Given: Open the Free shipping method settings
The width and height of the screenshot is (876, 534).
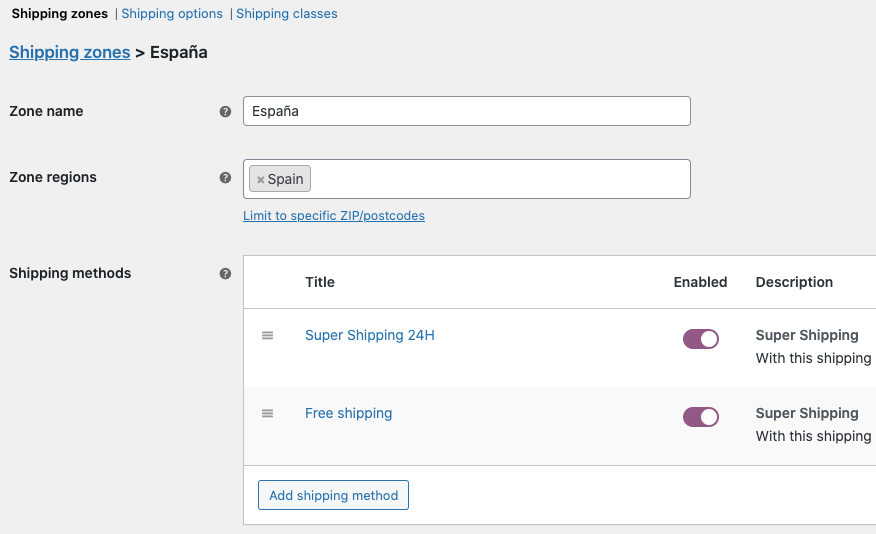Looking at the screenshot, I should (349, 413).
